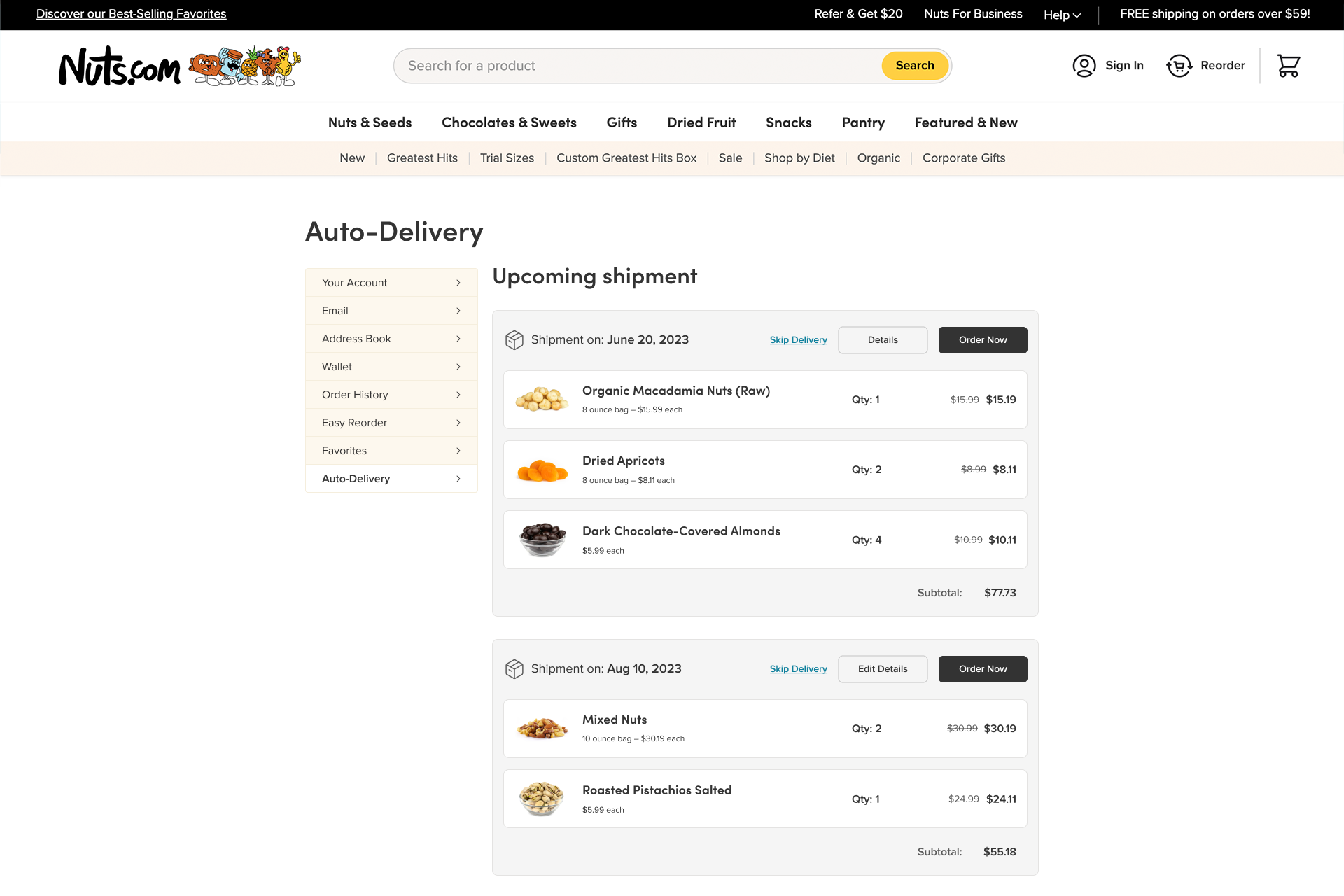
Task: Open Pantry menu
Action: (x=863, y=122)
